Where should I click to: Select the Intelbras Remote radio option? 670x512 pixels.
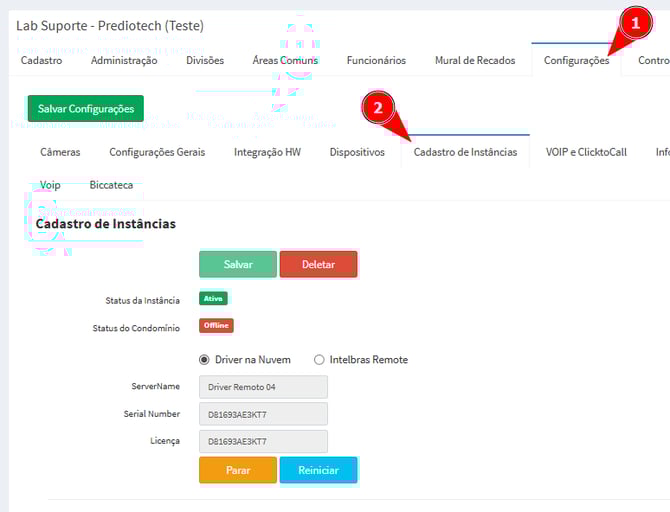pyautogui.click(x=320, y=359)
